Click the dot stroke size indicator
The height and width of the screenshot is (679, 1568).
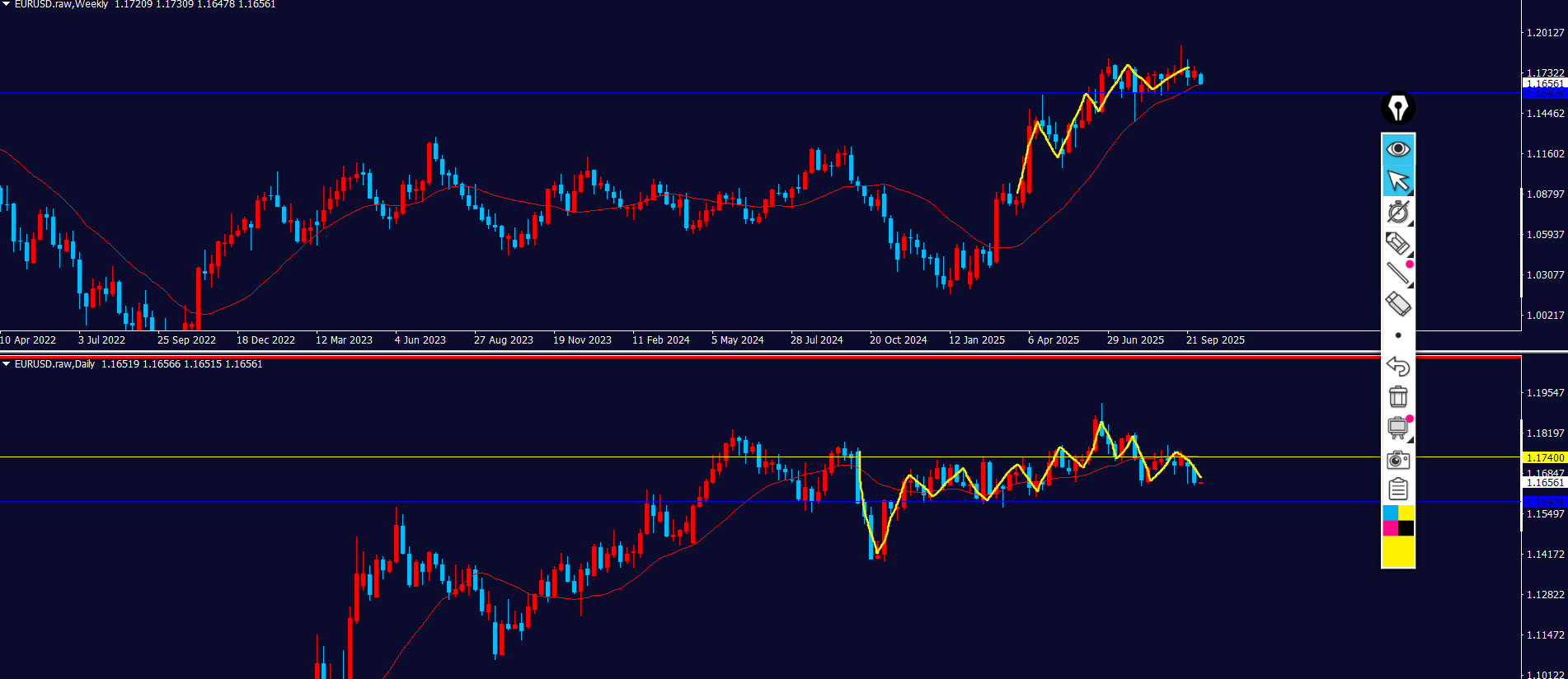coord(1397,335)
